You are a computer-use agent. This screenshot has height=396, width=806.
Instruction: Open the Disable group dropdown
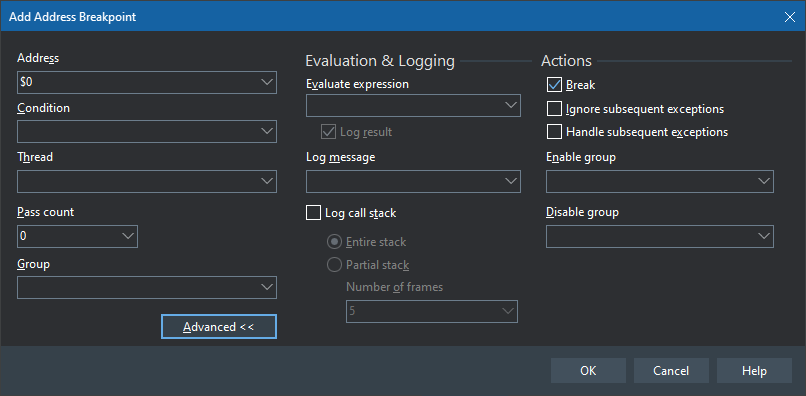763,236
